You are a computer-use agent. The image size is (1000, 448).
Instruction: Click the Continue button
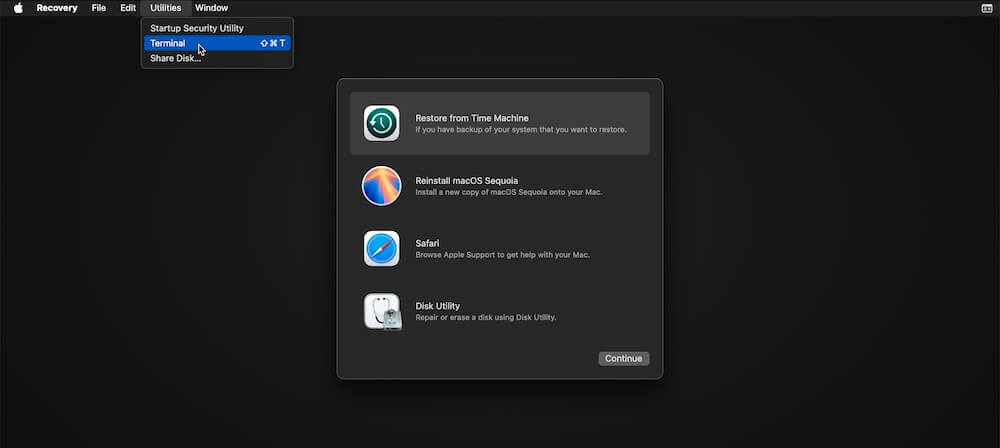624,359
